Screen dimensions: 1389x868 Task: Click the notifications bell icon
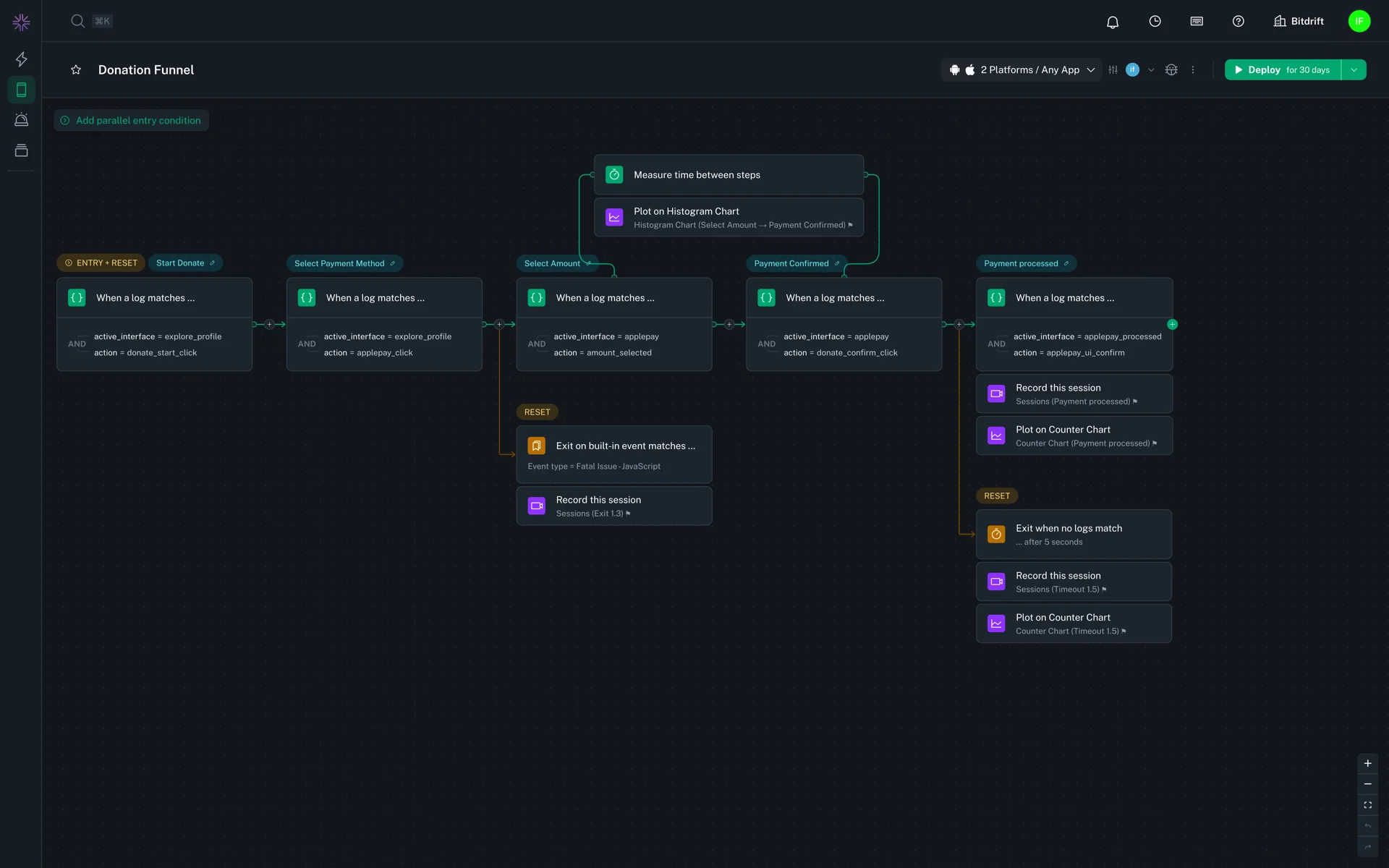pos(1113,22)
